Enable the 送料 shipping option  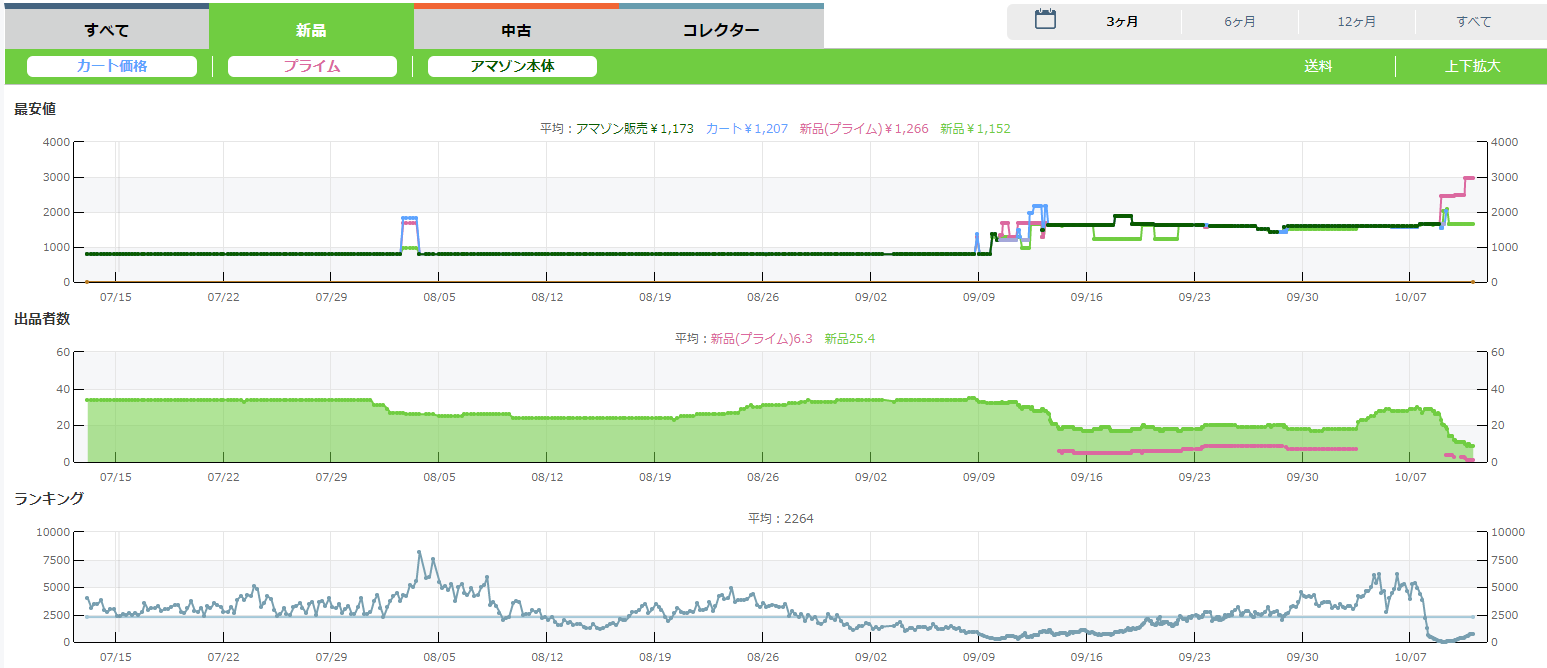point(1318,66)
